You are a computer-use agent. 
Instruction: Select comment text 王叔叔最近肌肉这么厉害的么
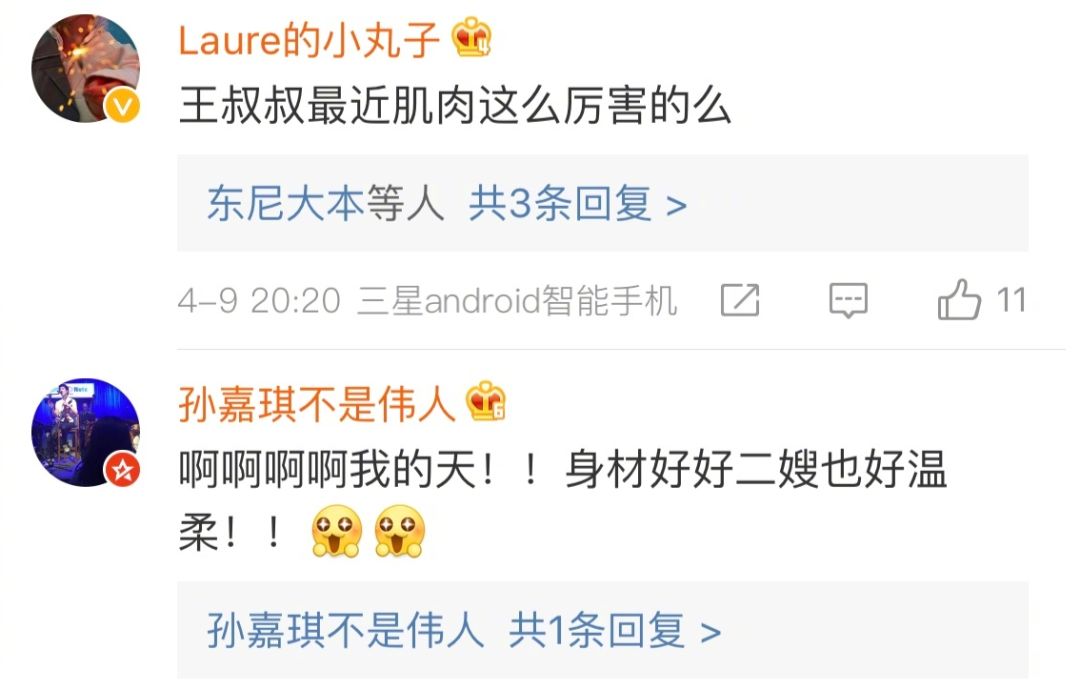[455, 105]
